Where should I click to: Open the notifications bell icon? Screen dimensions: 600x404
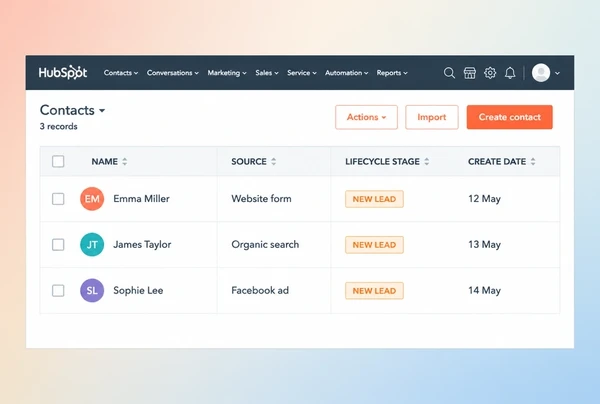[x=510, y=73]
